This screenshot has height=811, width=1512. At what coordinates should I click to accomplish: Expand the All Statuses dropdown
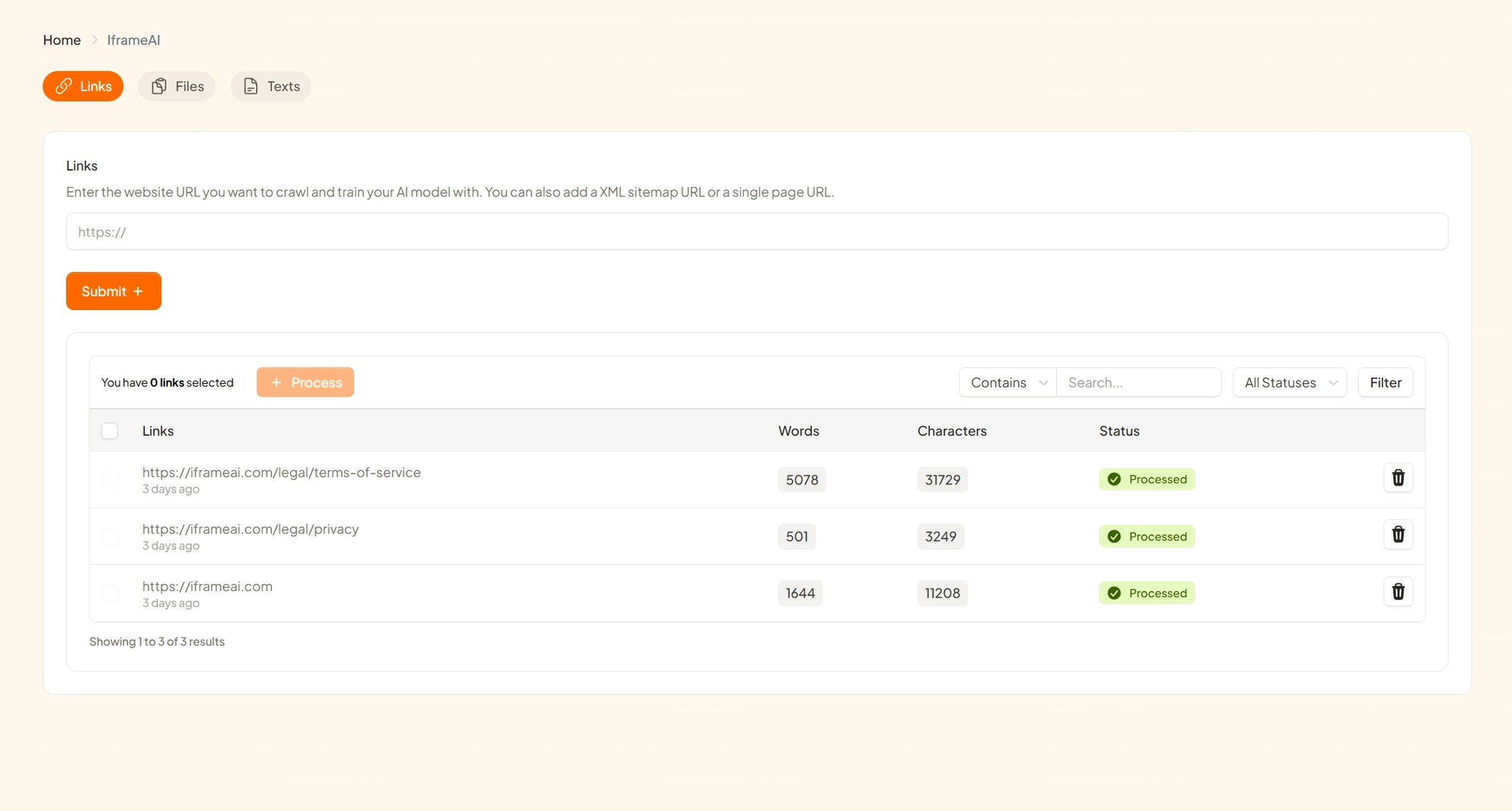click(x=1289, y=382)
